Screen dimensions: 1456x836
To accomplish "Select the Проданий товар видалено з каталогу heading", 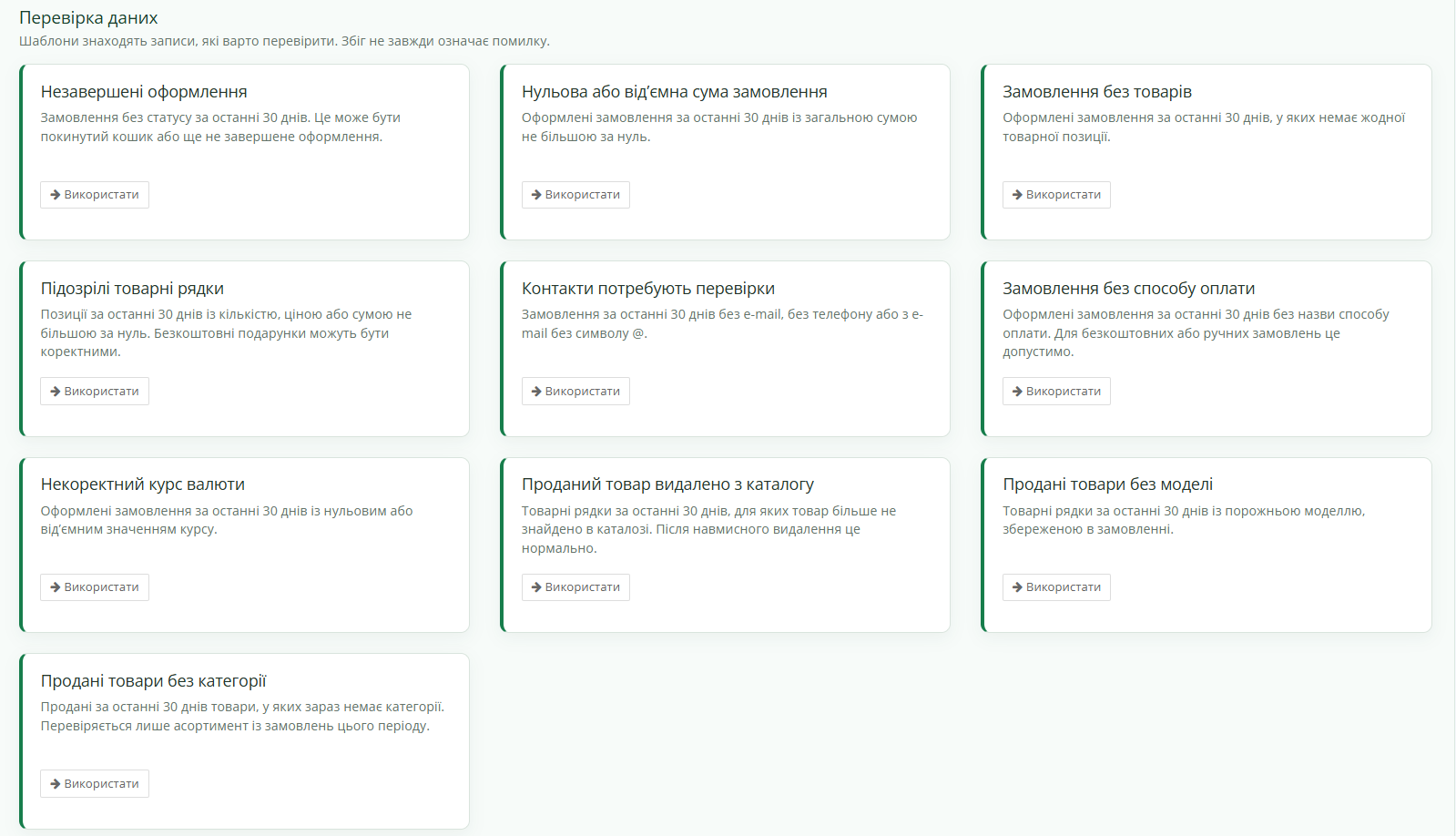I will pyautogui.click(x=668, y=484).
